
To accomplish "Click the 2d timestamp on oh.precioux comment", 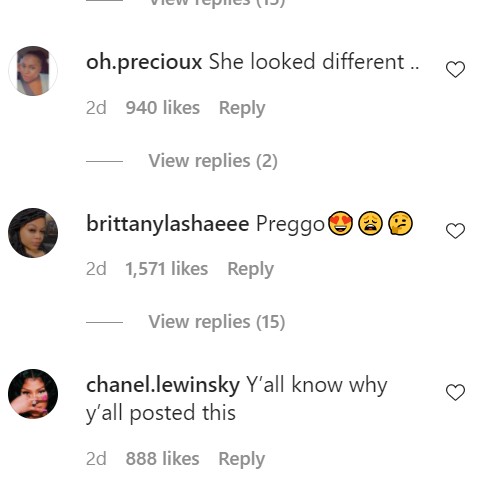I will (96, 108).
